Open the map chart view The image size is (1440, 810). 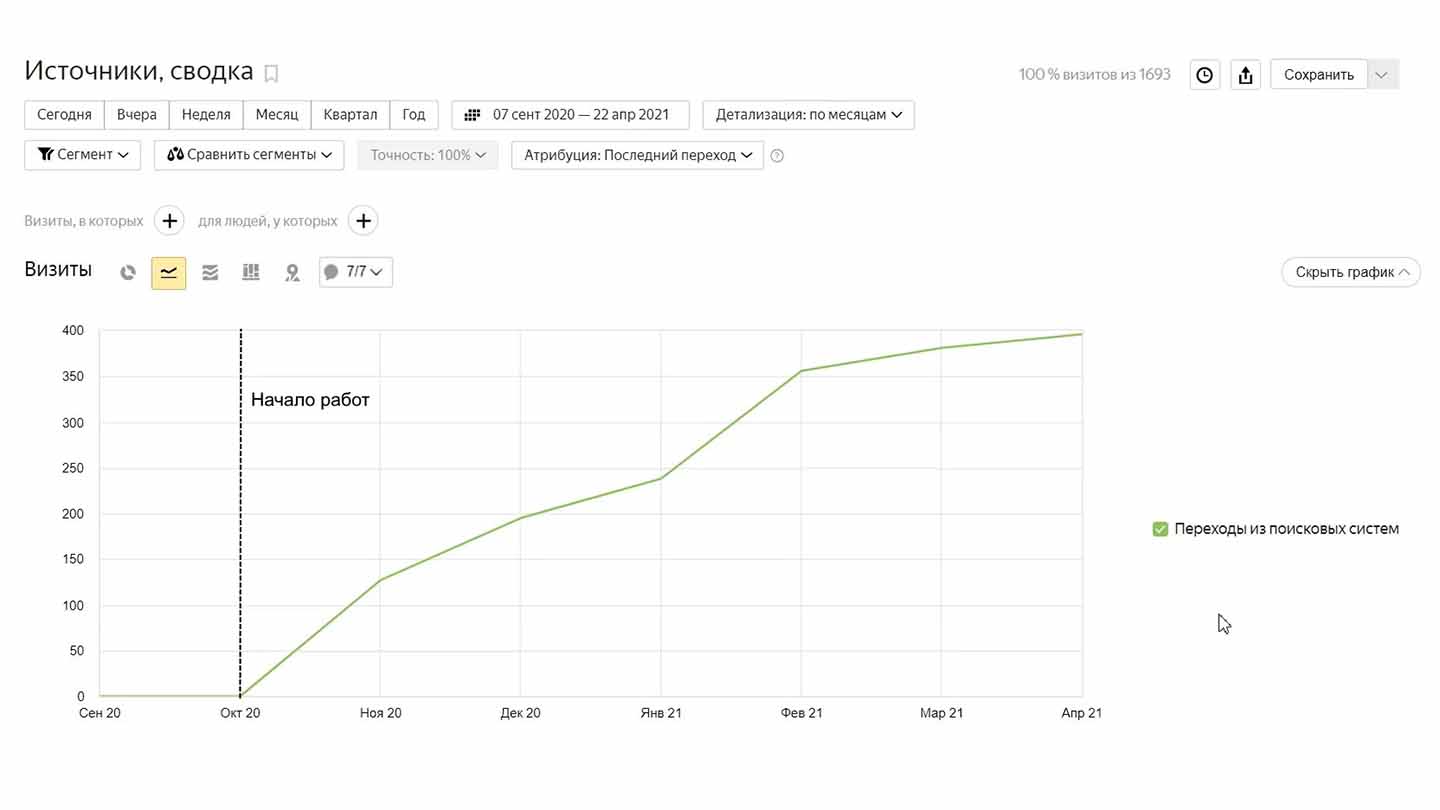[x=292, y=272]
